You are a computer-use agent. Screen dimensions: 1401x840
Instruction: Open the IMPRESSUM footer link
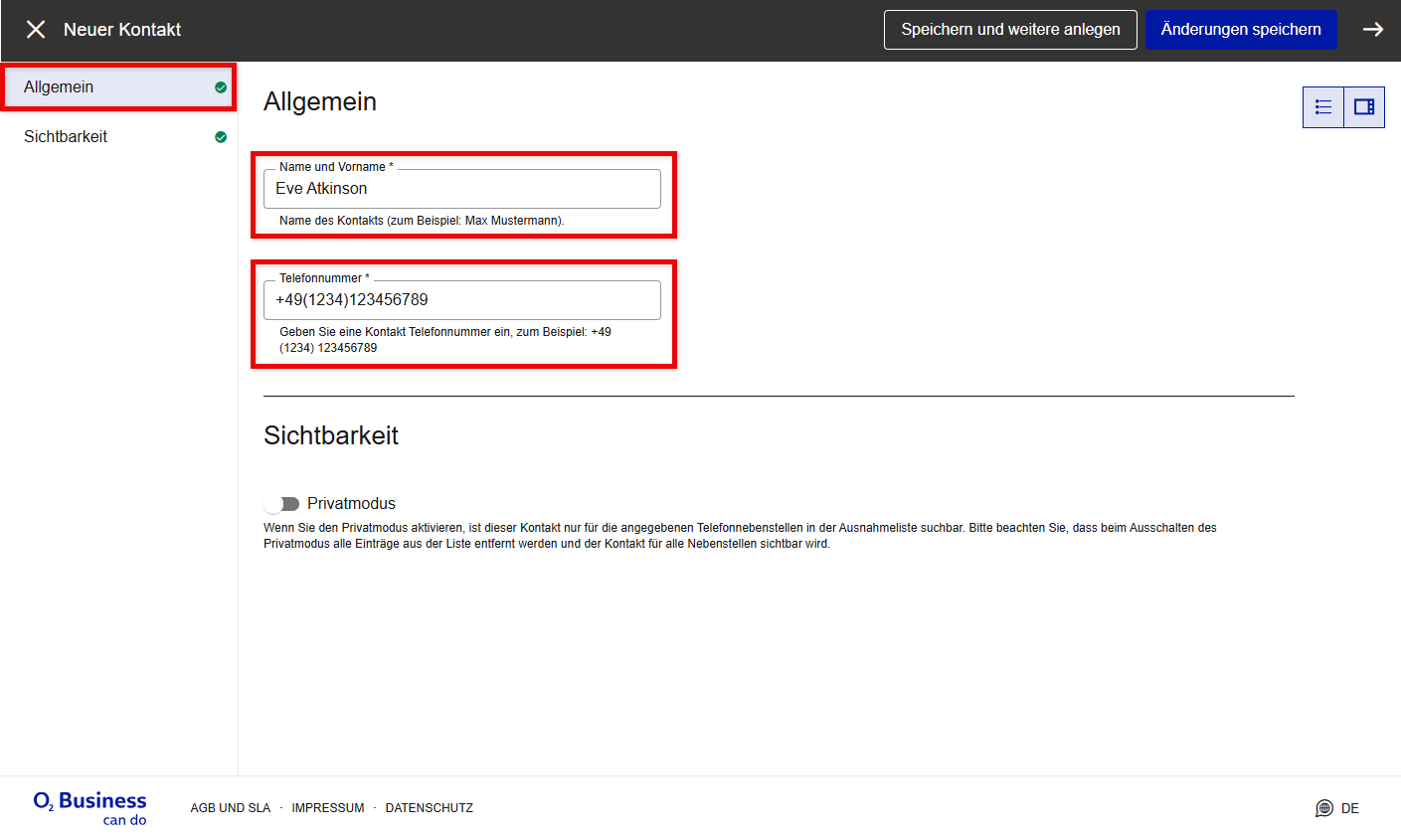pyautogui.click(x=328, y=808)
